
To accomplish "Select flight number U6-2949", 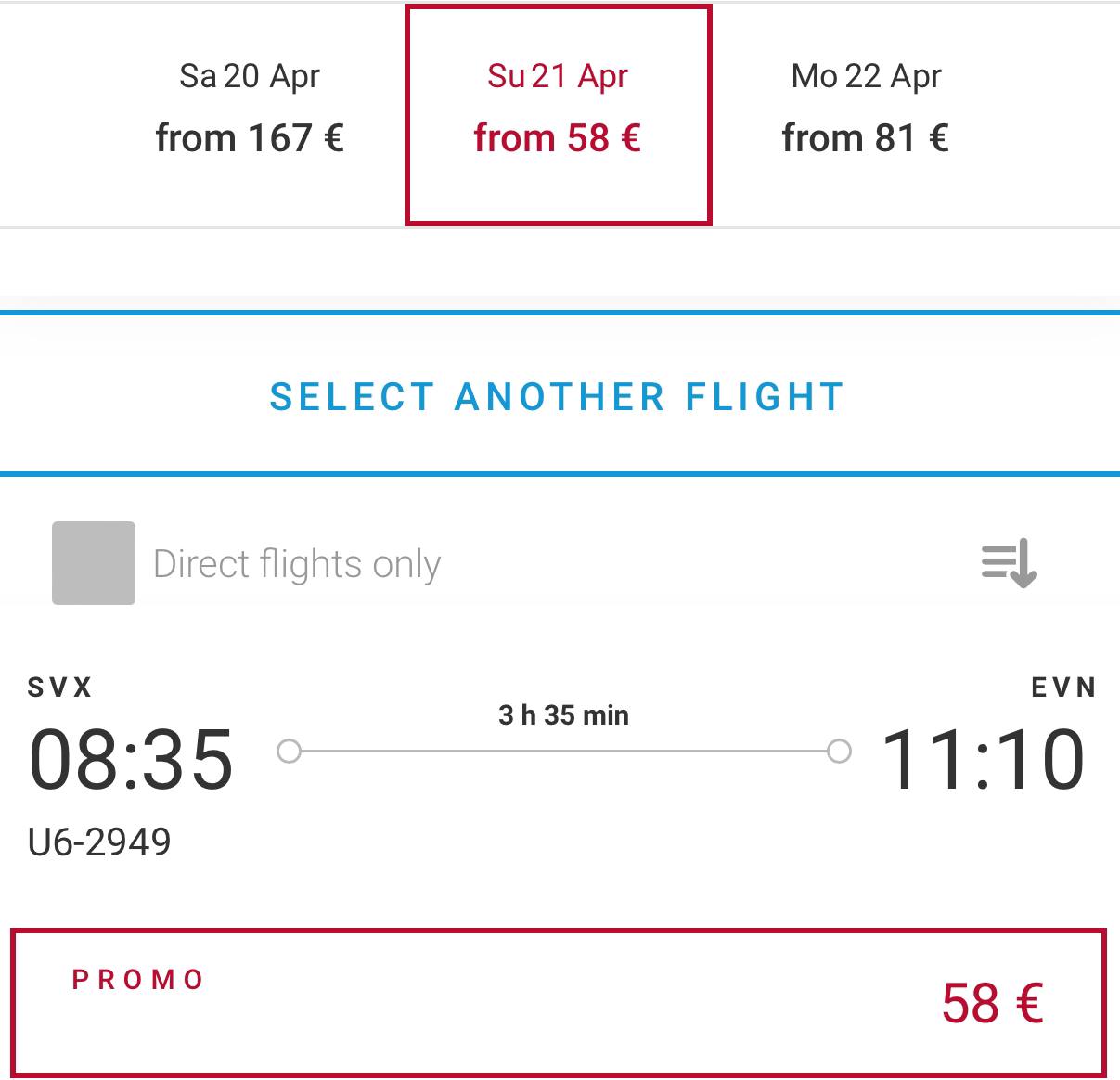I will (x=99, y=842).
